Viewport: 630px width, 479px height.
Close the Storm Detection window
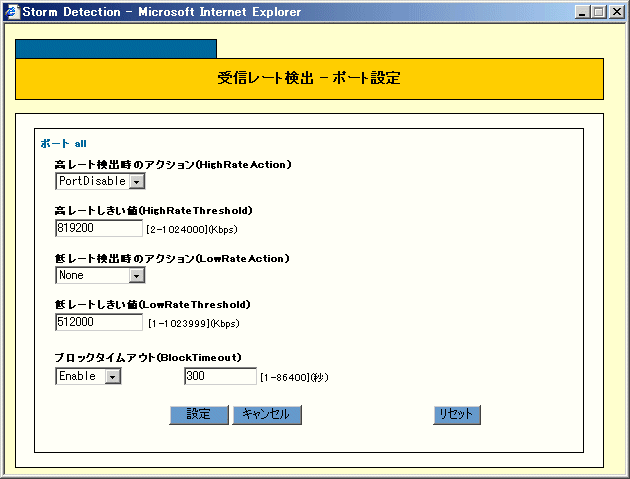coord(619,11)
